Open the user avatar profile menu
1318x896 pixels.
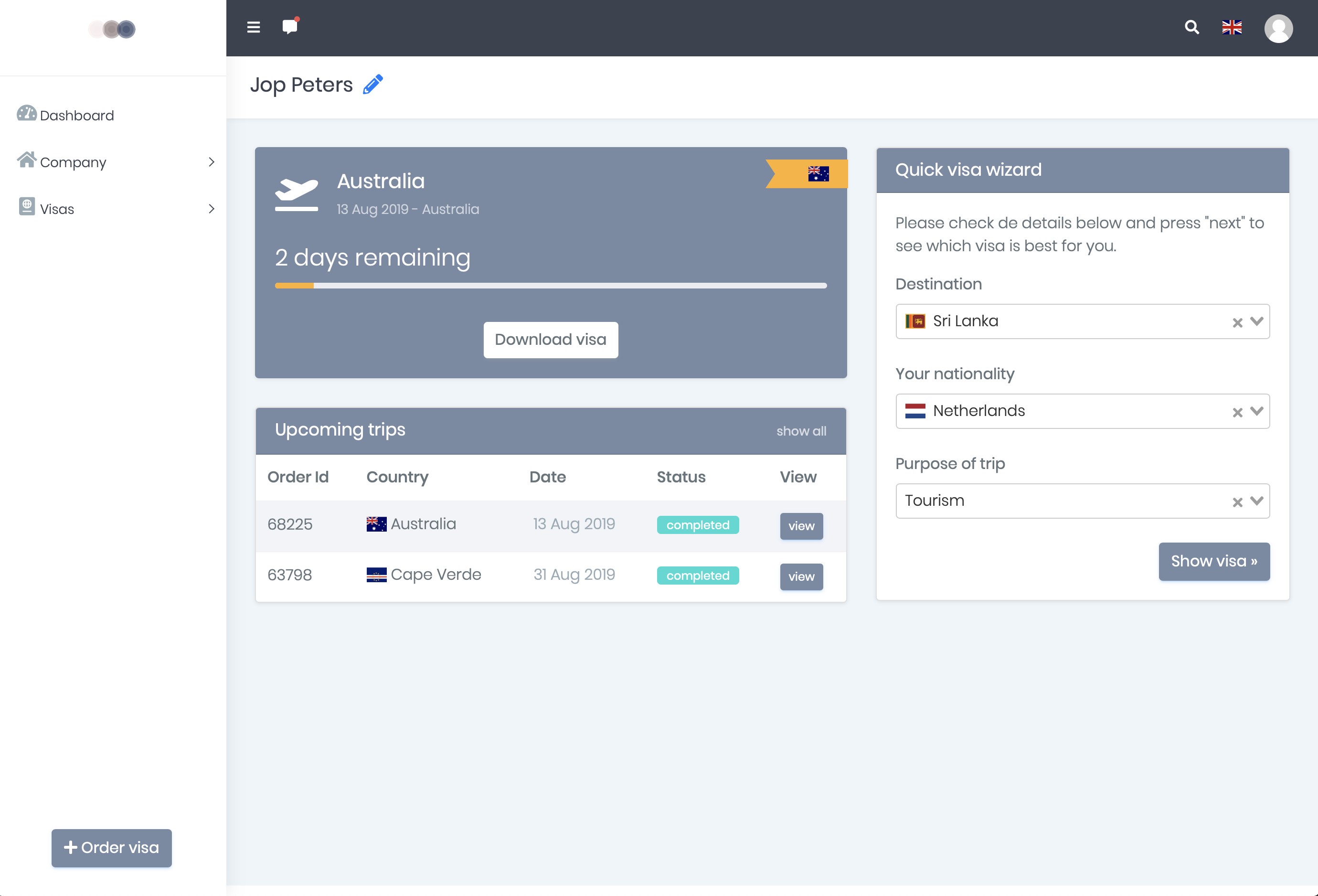[x=1278, y=28]
